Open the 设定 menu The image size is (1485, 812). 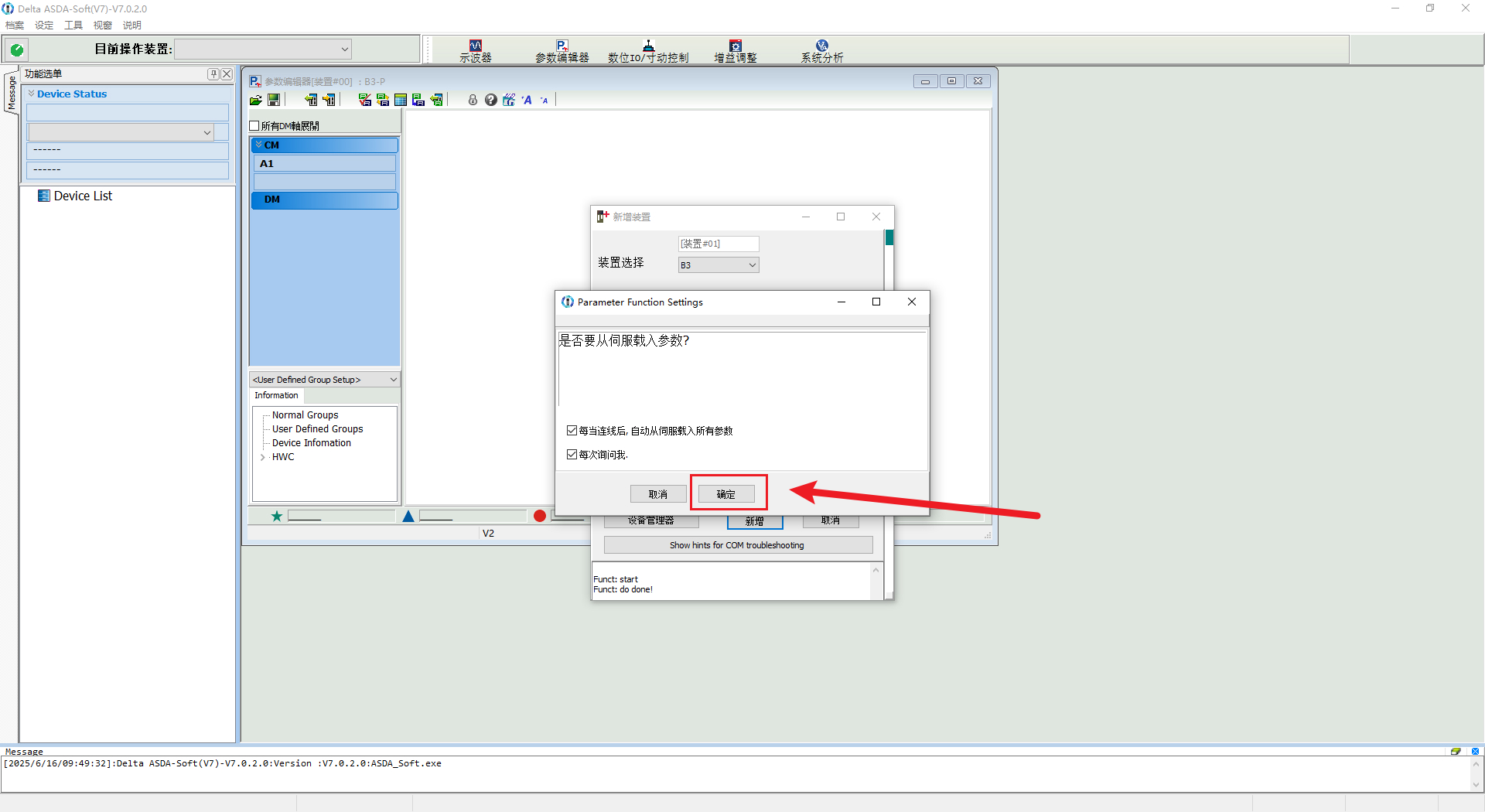click(x=44, y=26)
